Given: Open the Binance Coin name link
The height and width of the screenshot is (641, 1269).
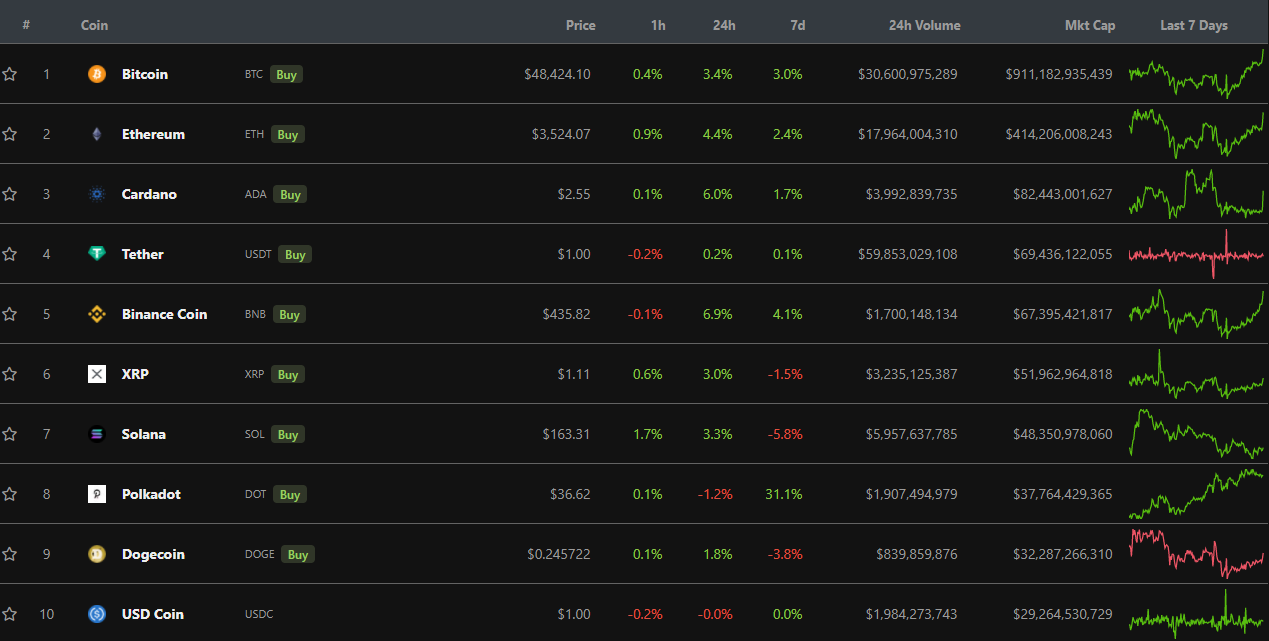Looking at the screenshot, I should 164,314.
